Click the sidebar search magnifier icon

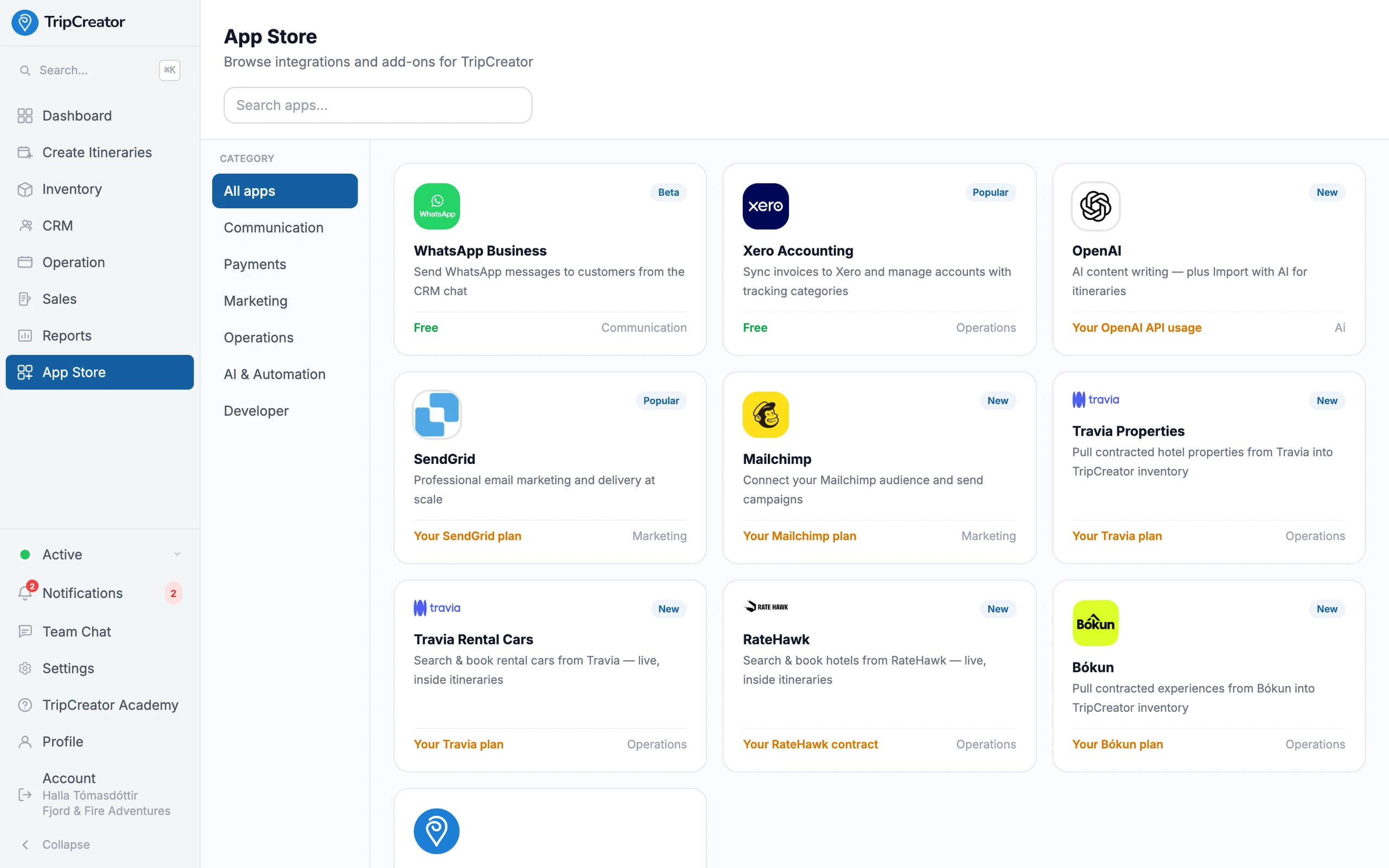coord(24,70)
